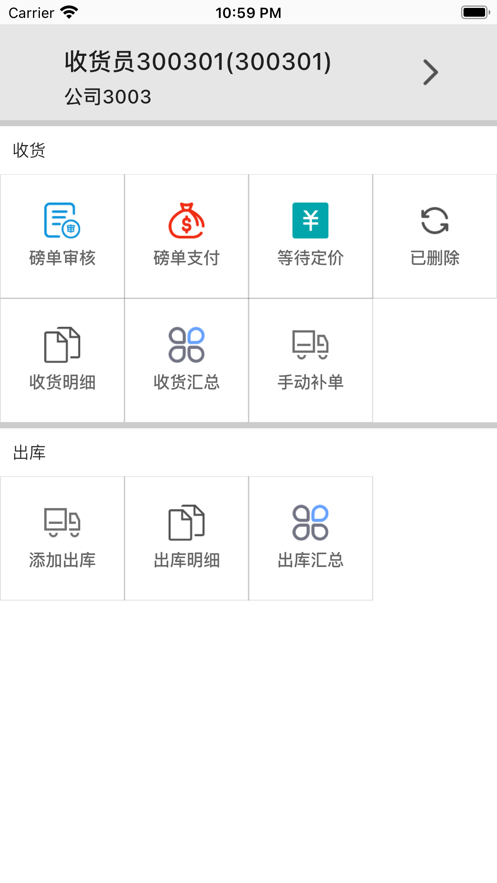Select the 磅单支付 text label
Screen dimensions: 497x883
pyautogui.click(x=186, y=258)
